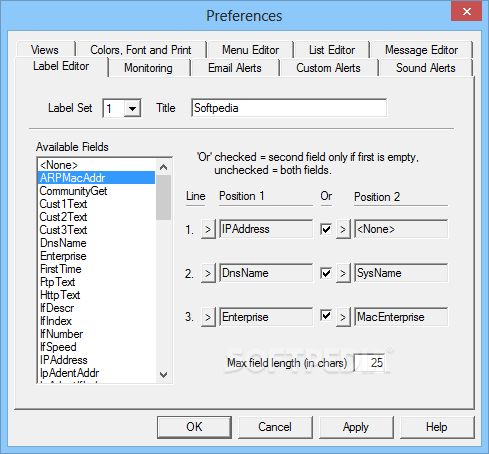Select IfIndex in Available Fields list

click(97, 321)
